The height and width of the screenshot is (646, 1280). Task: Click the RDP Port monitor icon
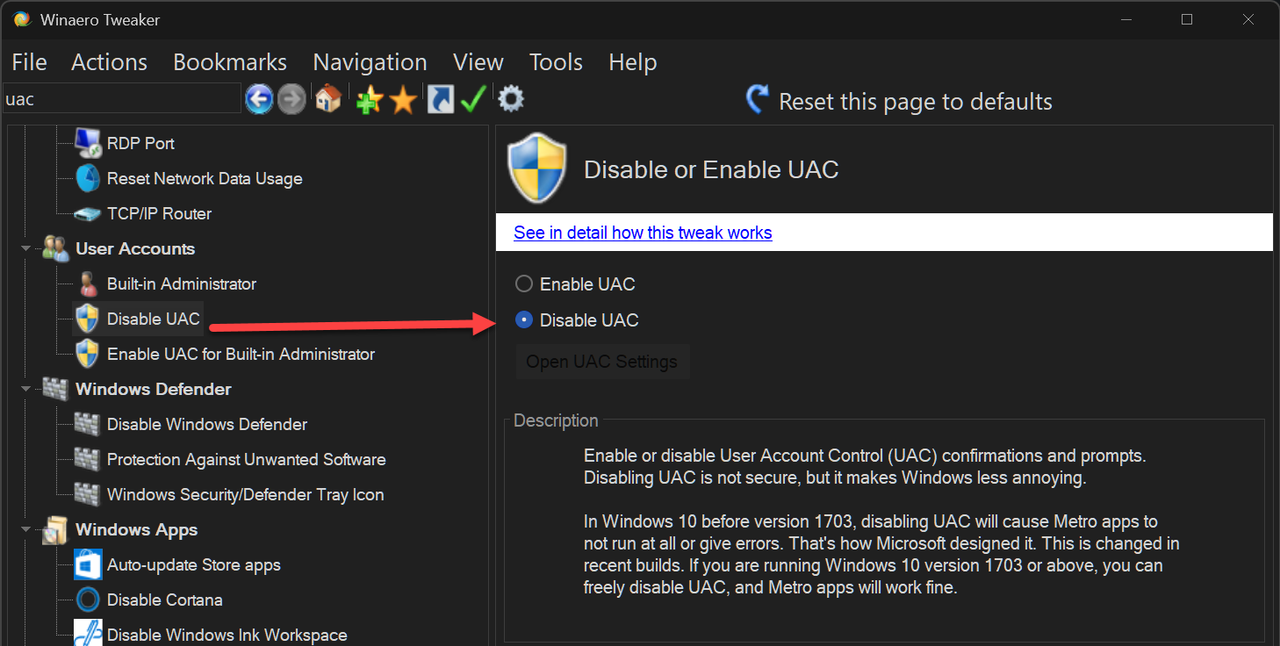pos(88,143)
